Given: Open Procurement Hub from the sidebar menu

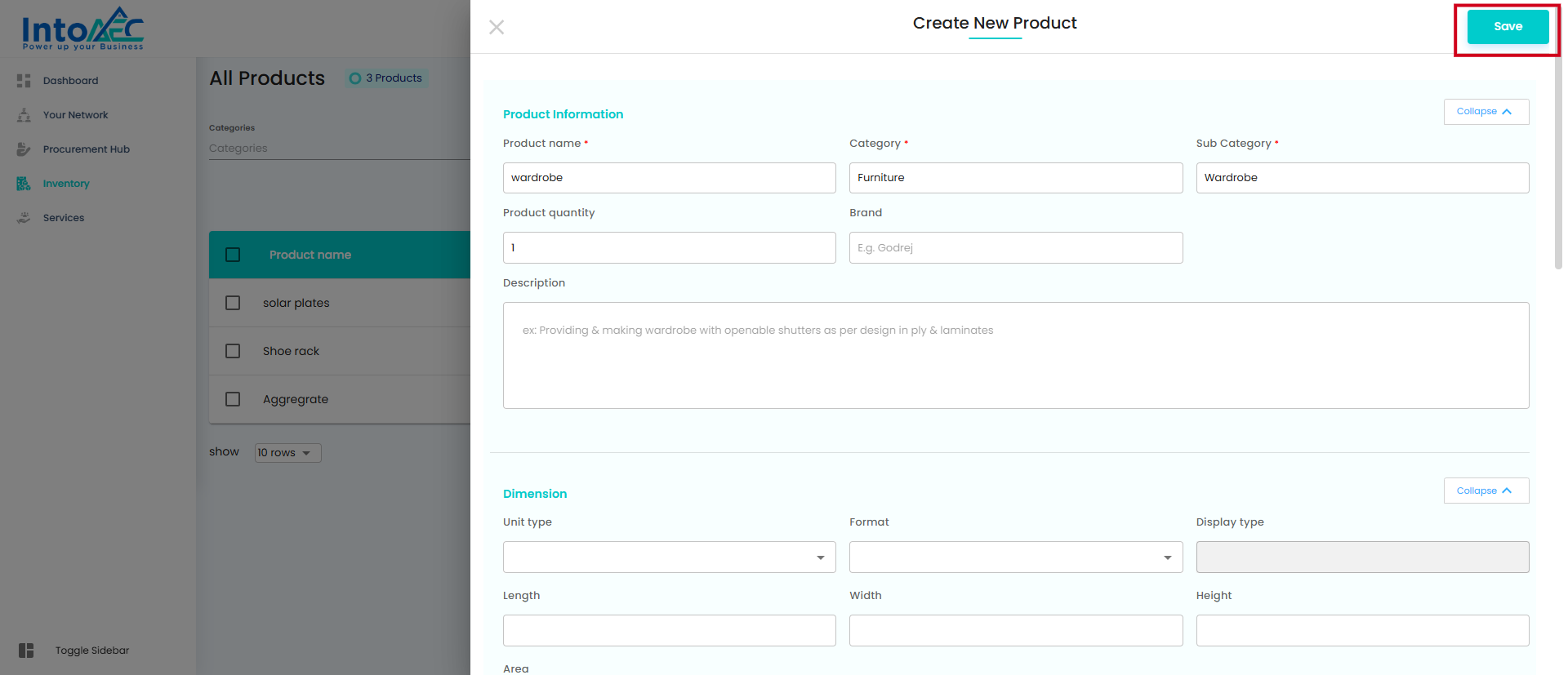Looking at the screenshot, I should click(x=86, y=149).
